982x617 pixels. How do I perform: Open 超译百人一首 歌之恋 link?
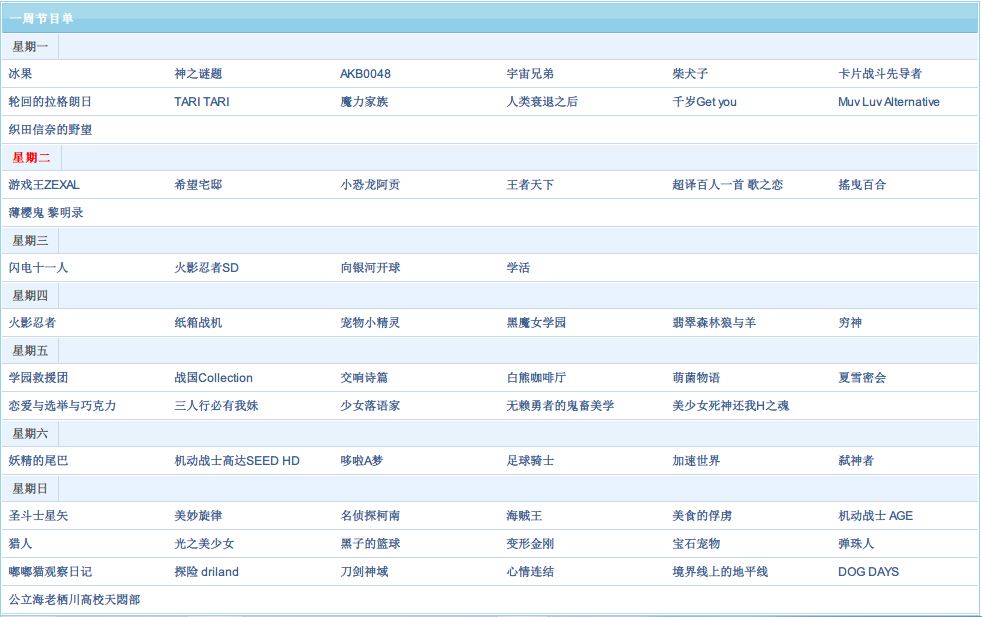click(x=727, y=185)
